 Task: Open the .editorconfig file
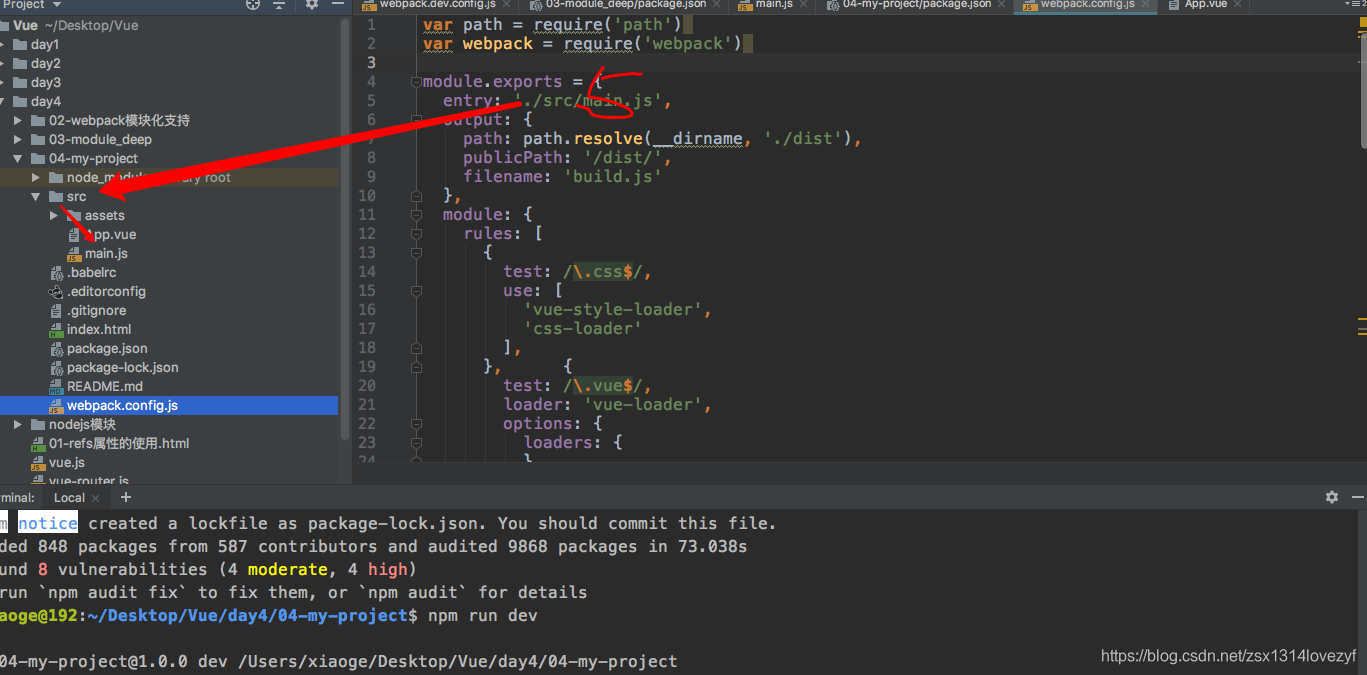coord(106,292)
